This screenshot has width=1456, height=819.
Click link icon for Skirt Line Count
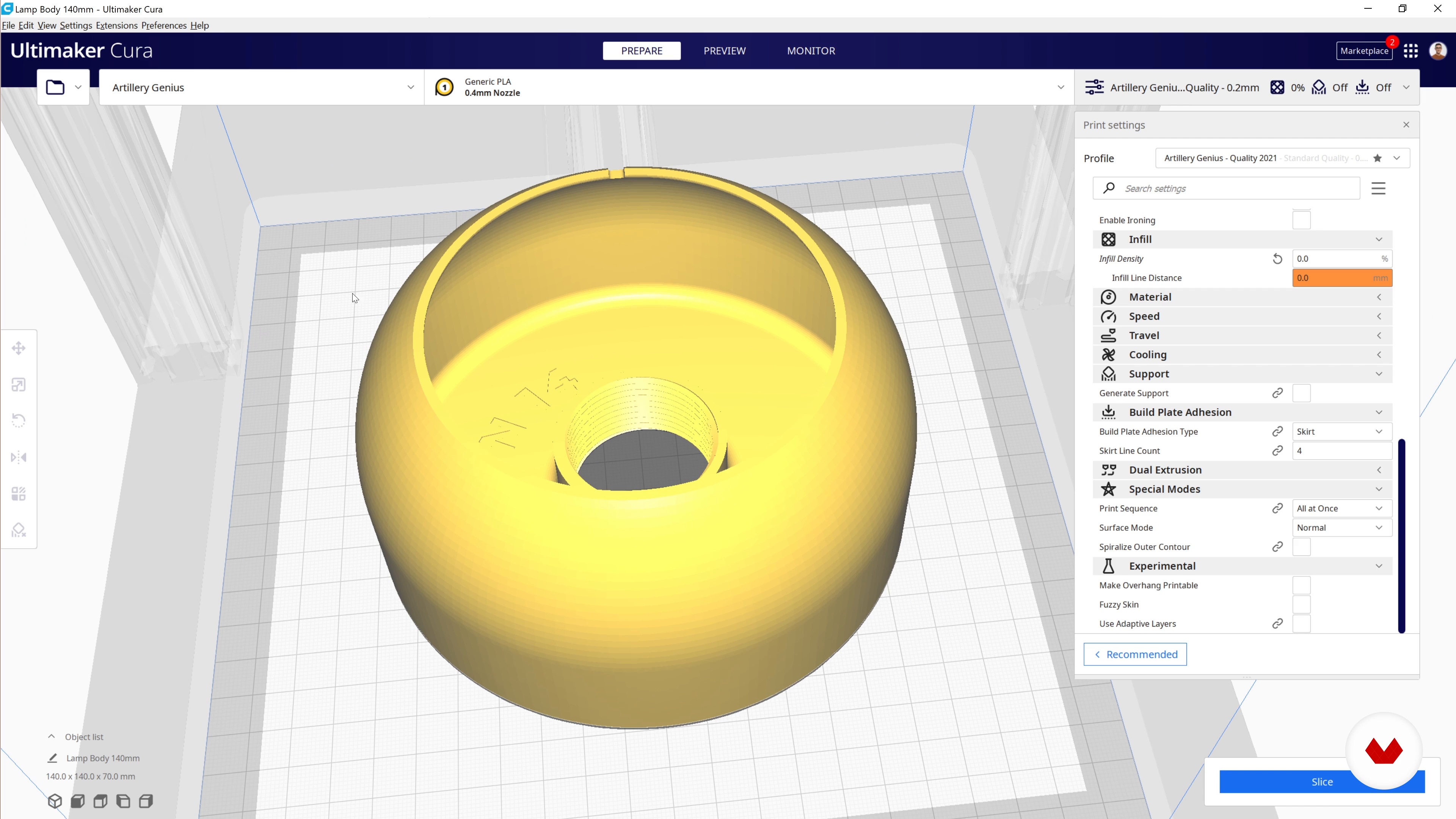tap(1277, 451)
